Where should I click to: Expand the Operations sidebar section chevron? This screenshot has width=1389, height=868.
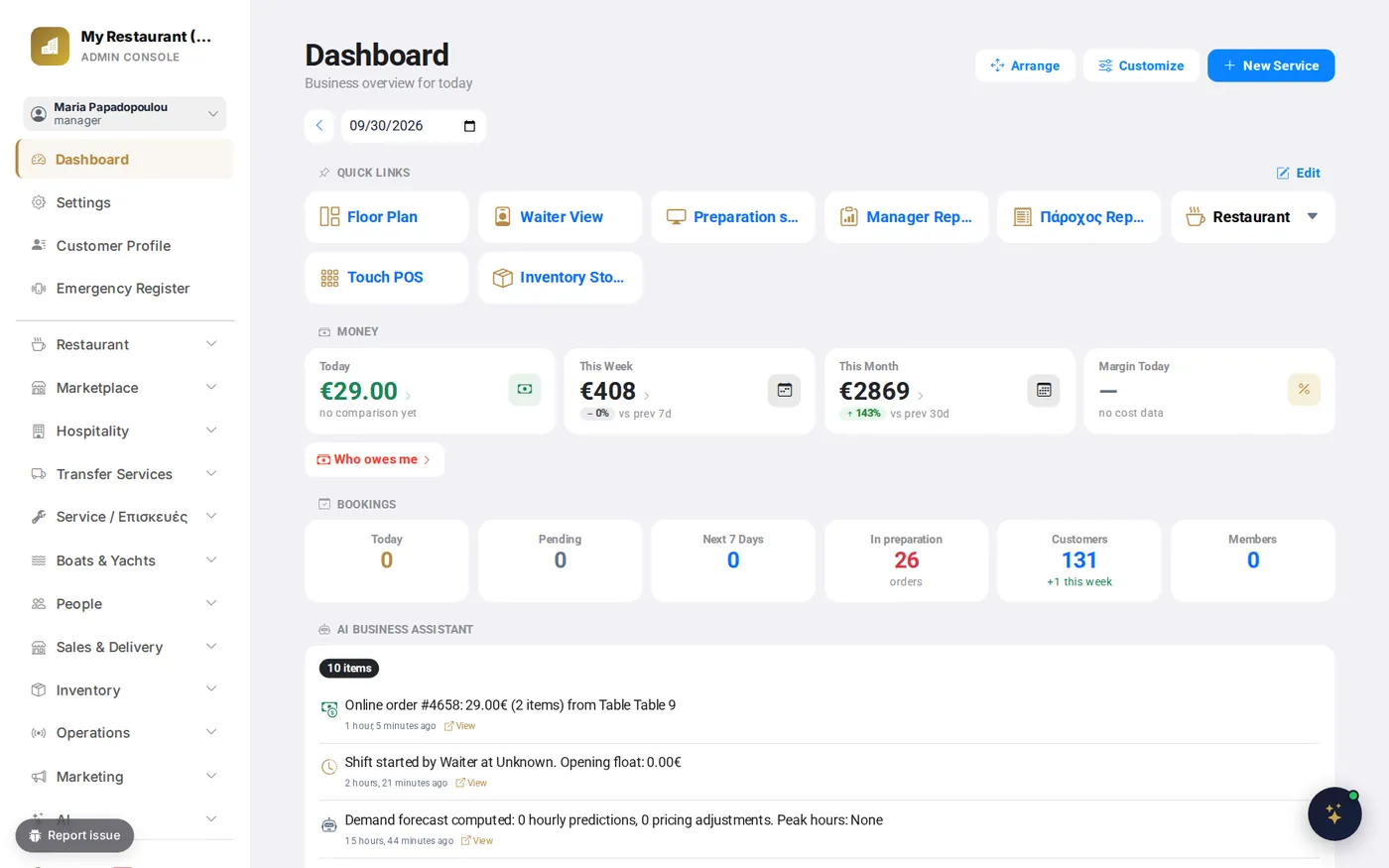coord(211,732)
